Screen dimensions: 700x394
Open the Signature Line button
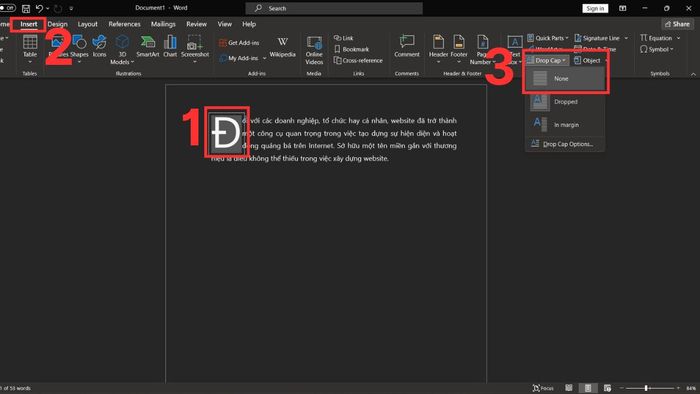pos(597,38)
